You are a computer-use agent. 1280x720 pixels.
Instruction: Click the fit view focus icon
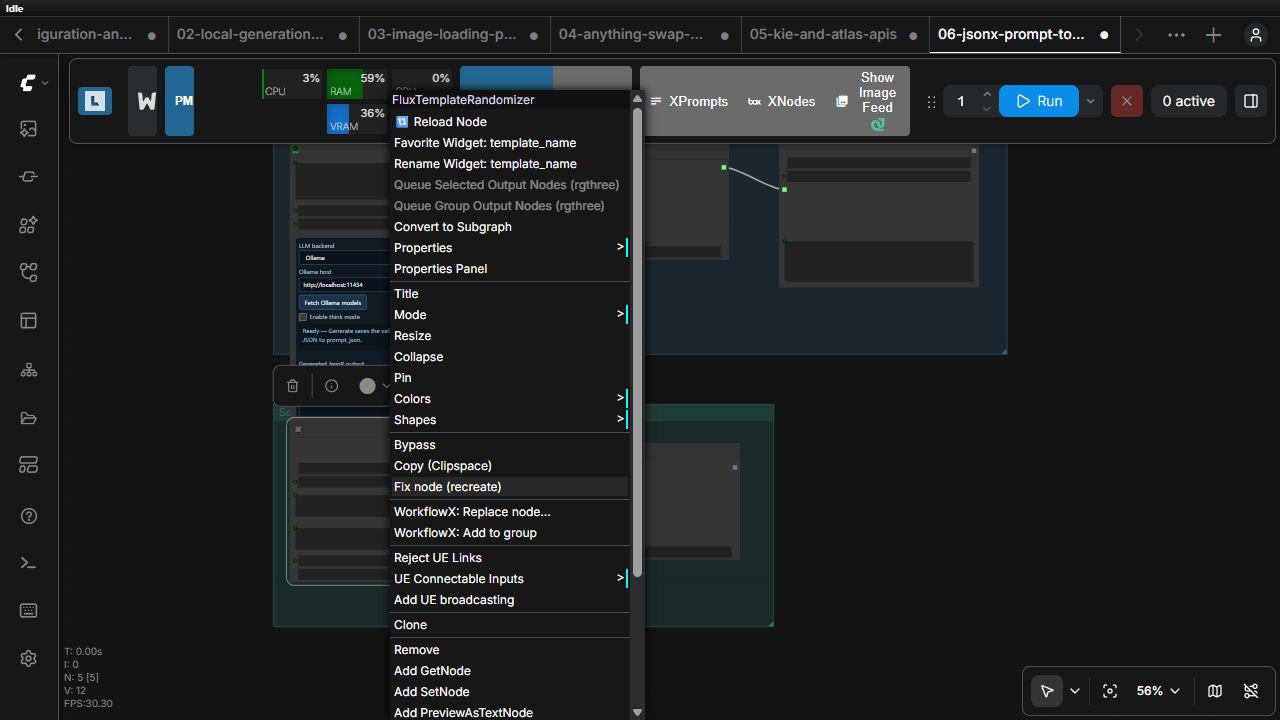tap(1109, 691)
